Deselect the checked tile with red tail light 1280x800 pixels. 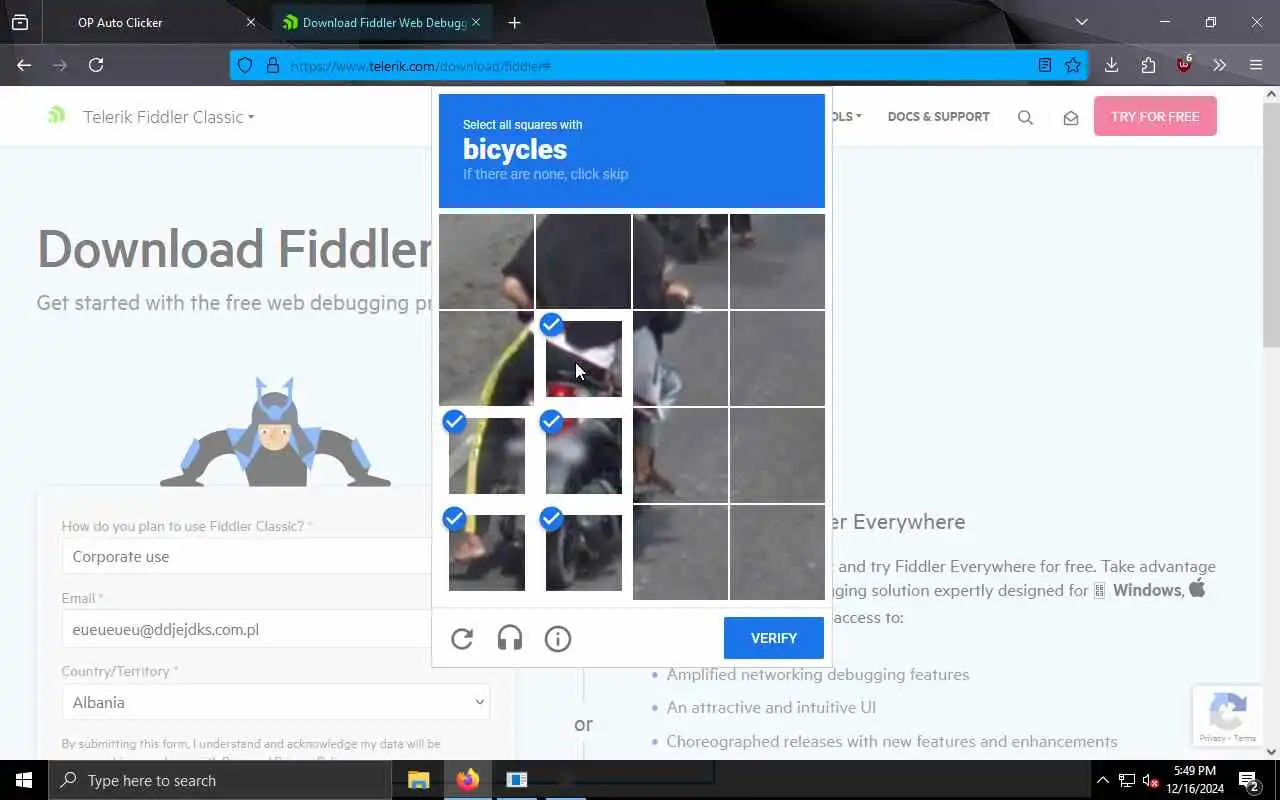click(x=584, y=455)
